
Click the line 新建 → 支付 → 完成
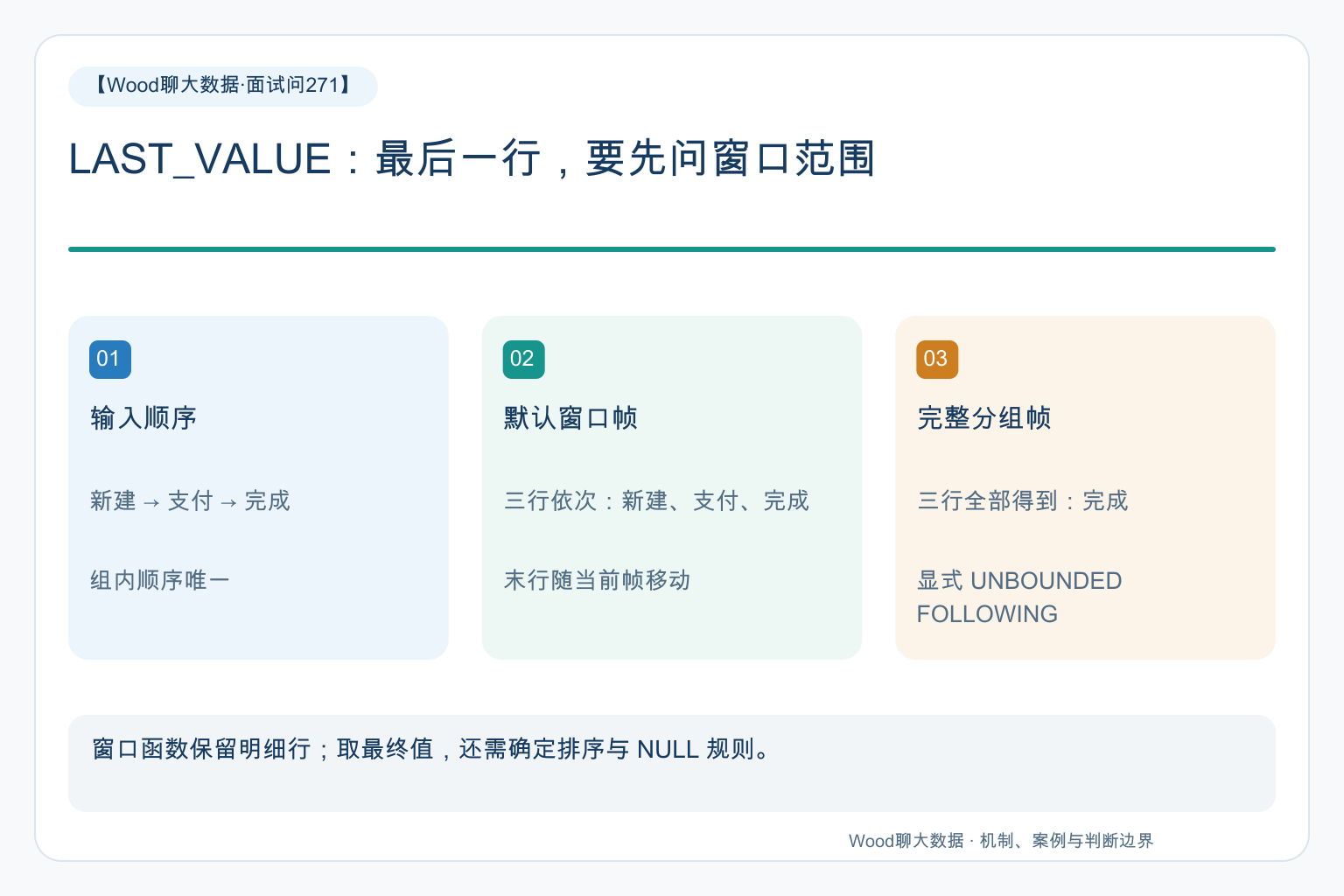(190, 500)
